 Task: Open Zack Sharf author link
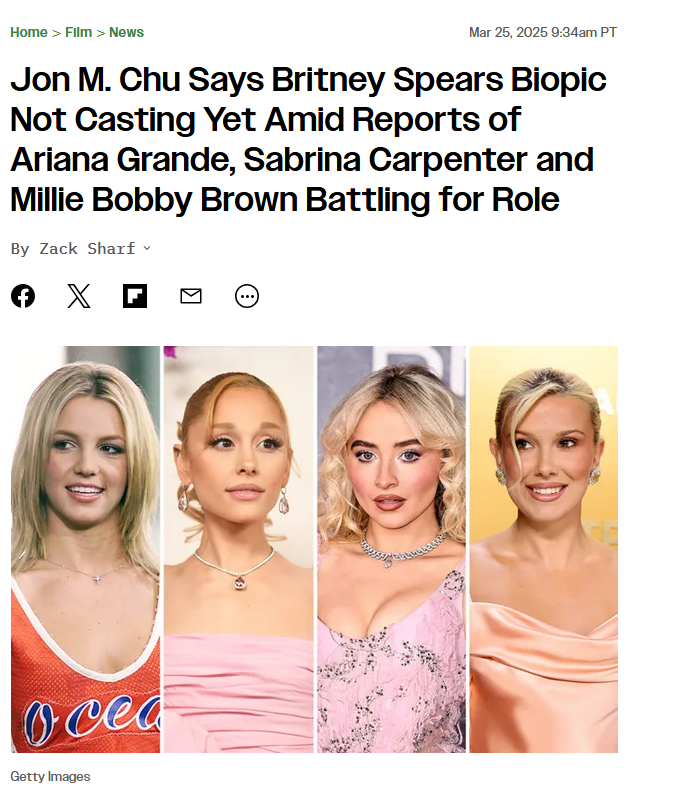click(87, 249)
